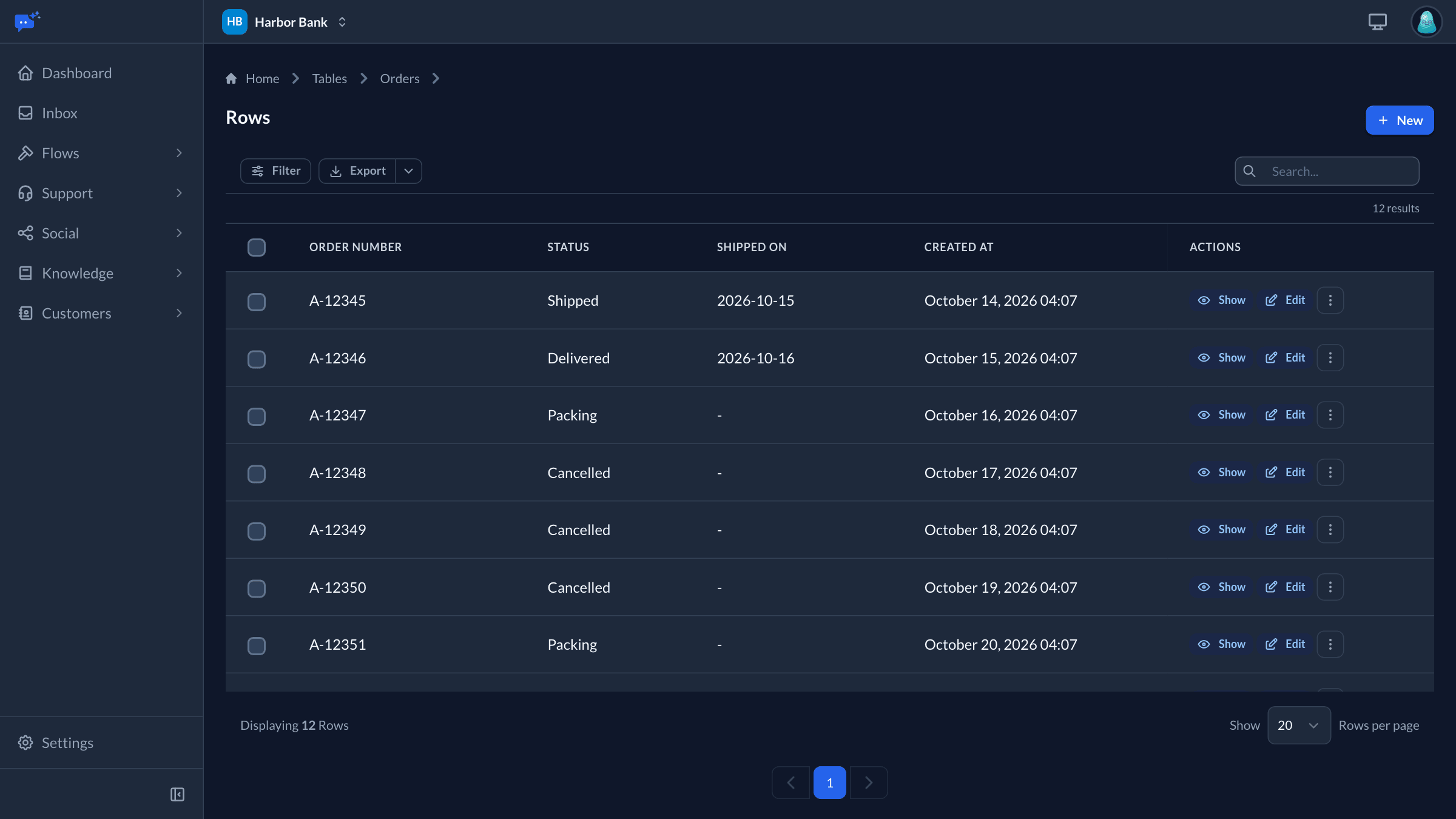Collapse the sidebar with the panel icon
This screenshot has height=819, width=1456.
click(177, 794)
